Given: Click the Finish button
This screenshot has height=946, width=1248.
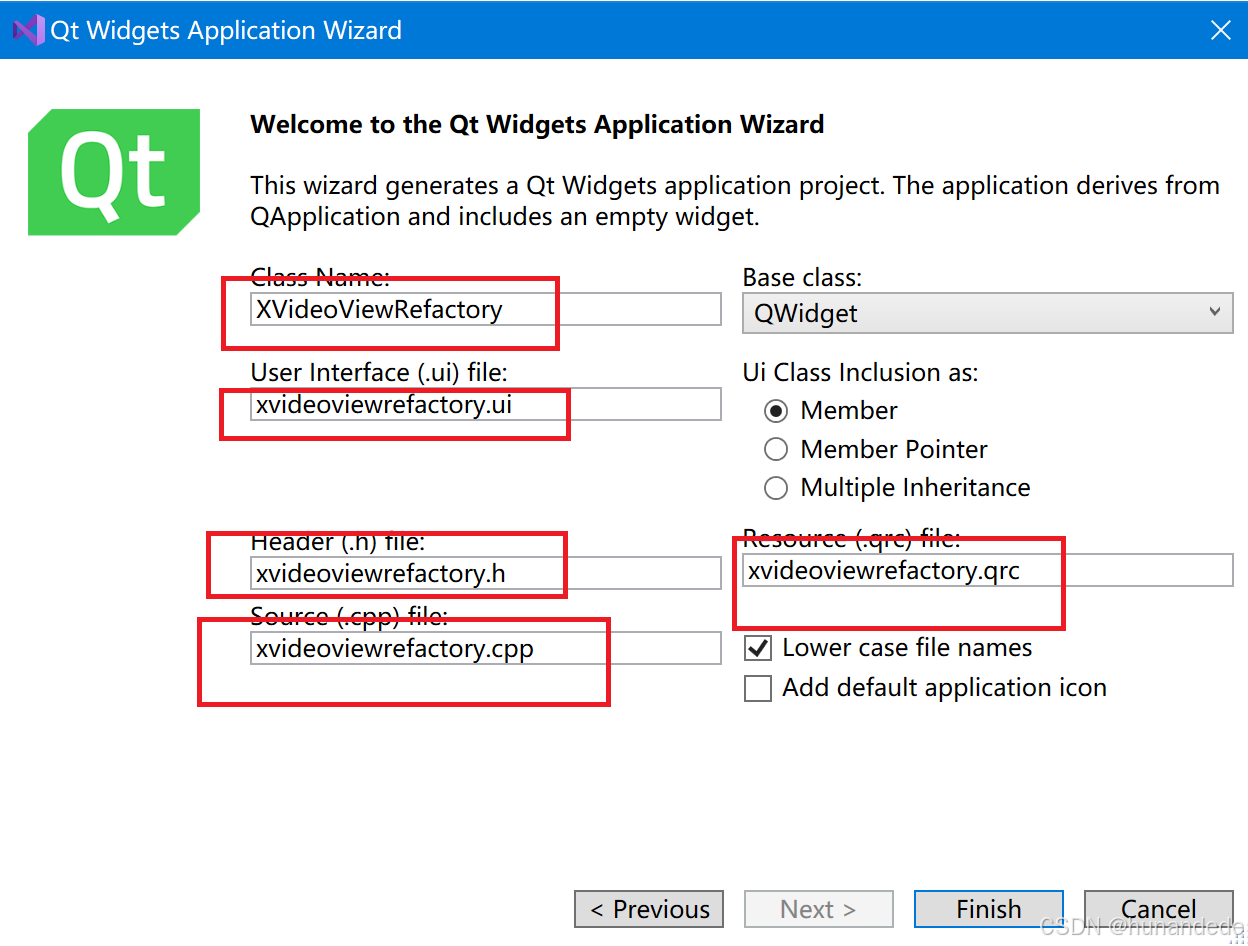Looking at the screenshot, I should pos(988,909).
